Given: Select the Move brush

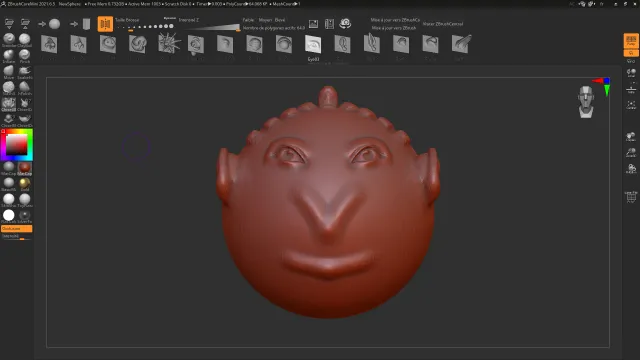Looking at the screenshot, I should click(x=9, y=72).
